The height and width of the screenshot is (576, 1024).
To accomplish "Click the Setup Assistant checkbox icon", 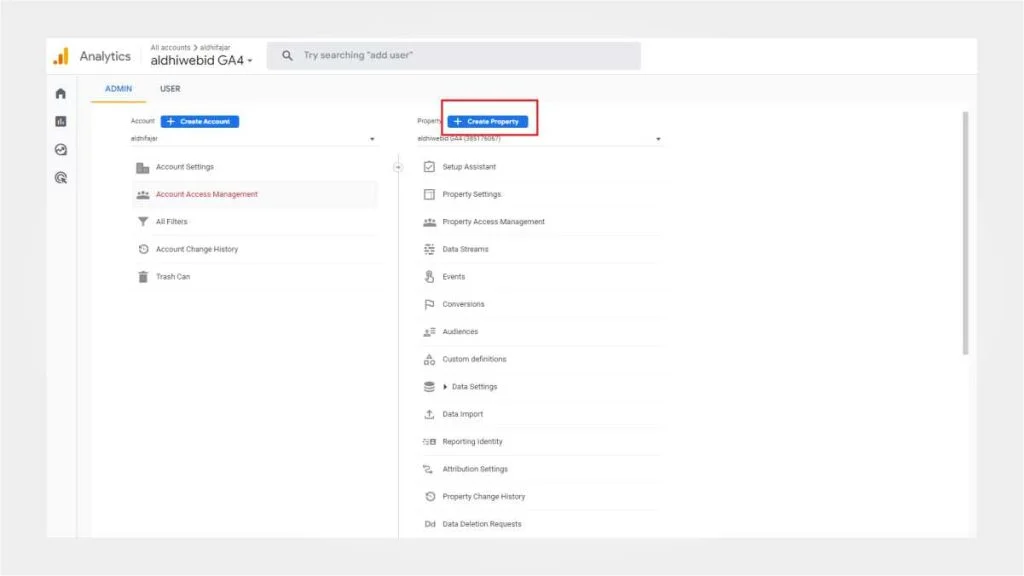I will click(x=429, y=167).
